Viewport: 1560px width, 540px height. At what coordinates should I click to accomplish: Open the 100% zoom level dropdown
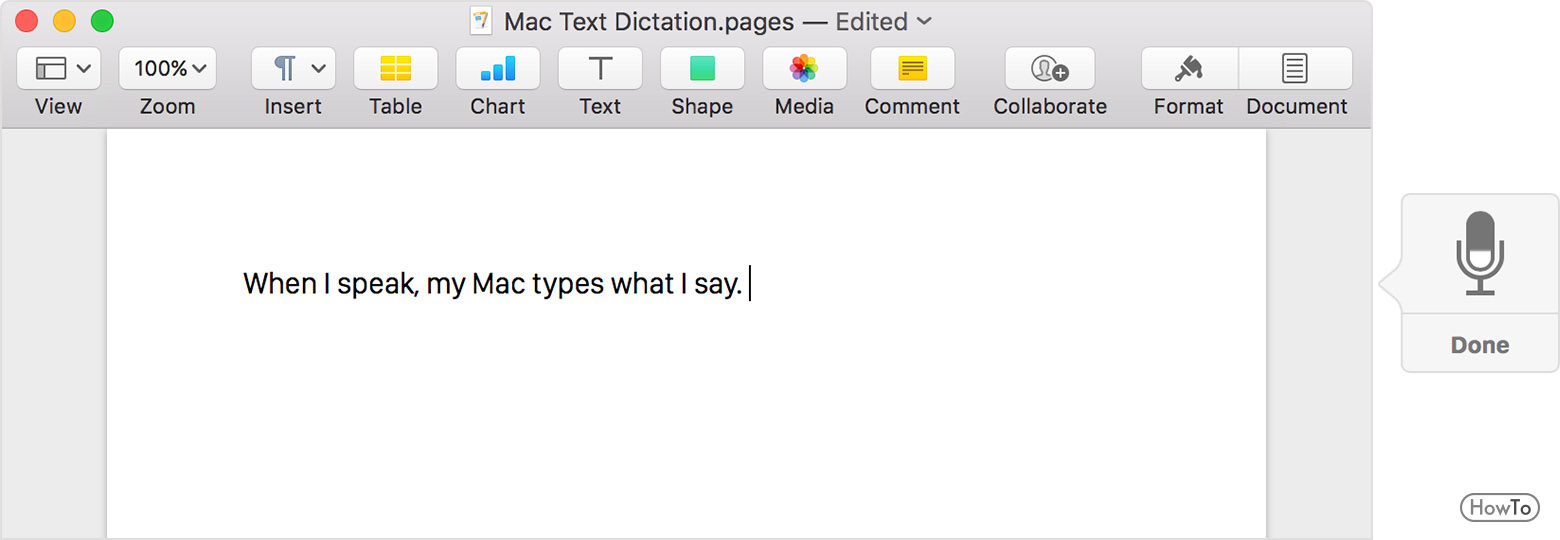tap(169, 68)
